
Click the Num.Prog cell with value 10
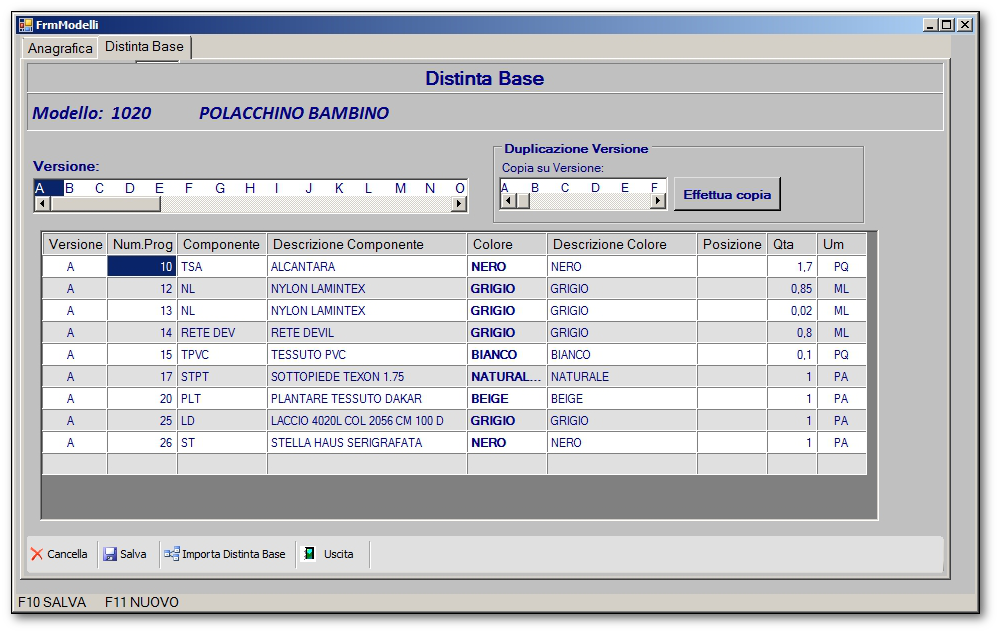point(142,267)
